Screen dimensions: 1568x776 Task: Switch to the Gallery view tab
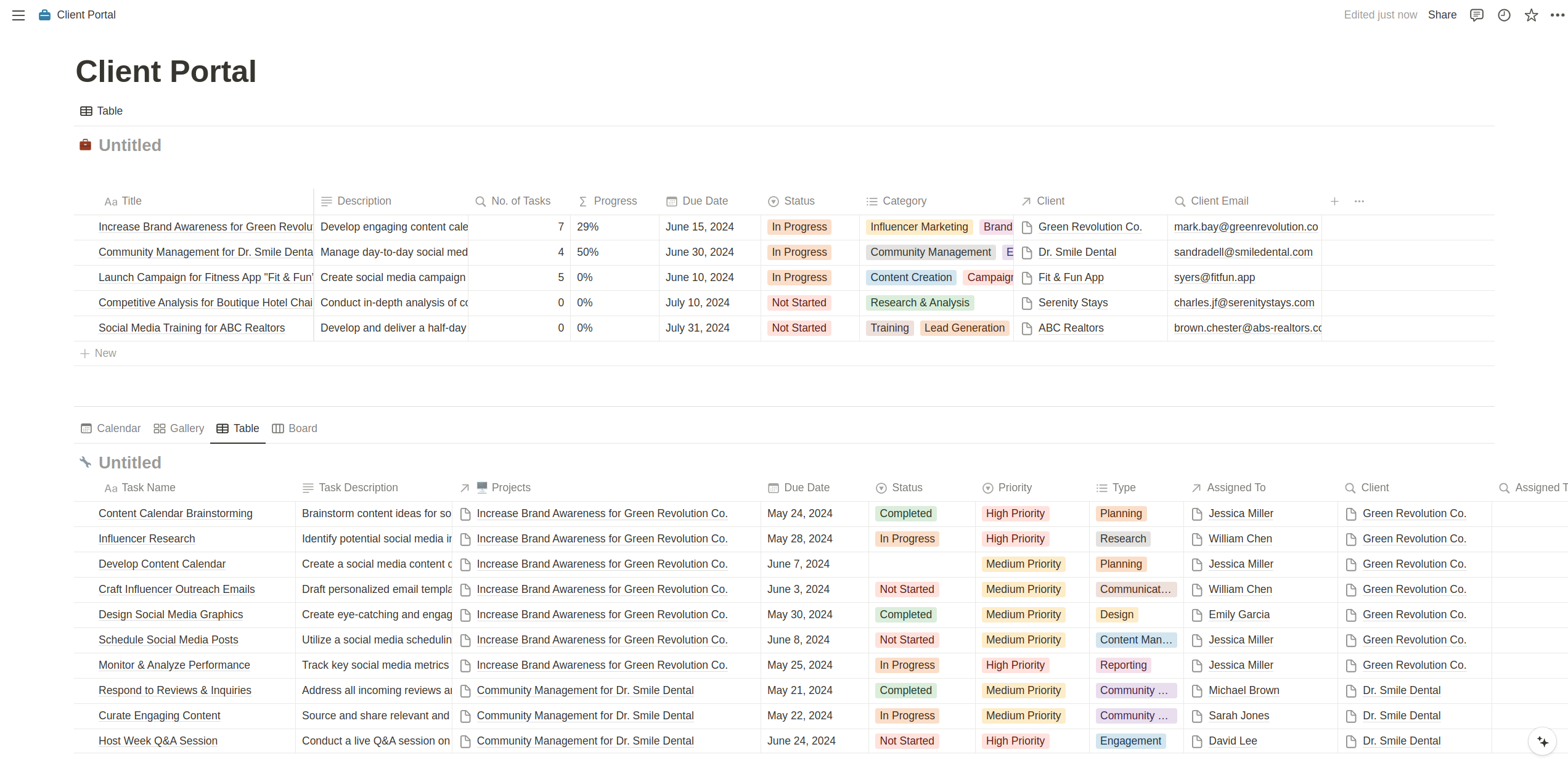point(179,428)
